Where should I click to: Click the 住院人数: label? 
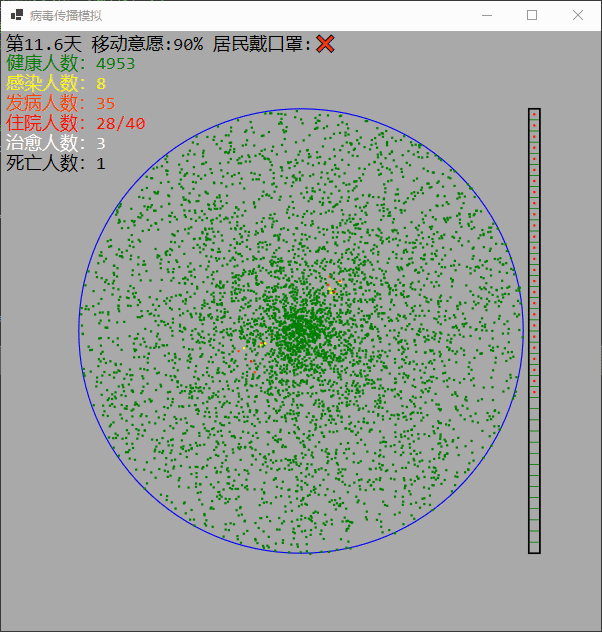point(46,123)
